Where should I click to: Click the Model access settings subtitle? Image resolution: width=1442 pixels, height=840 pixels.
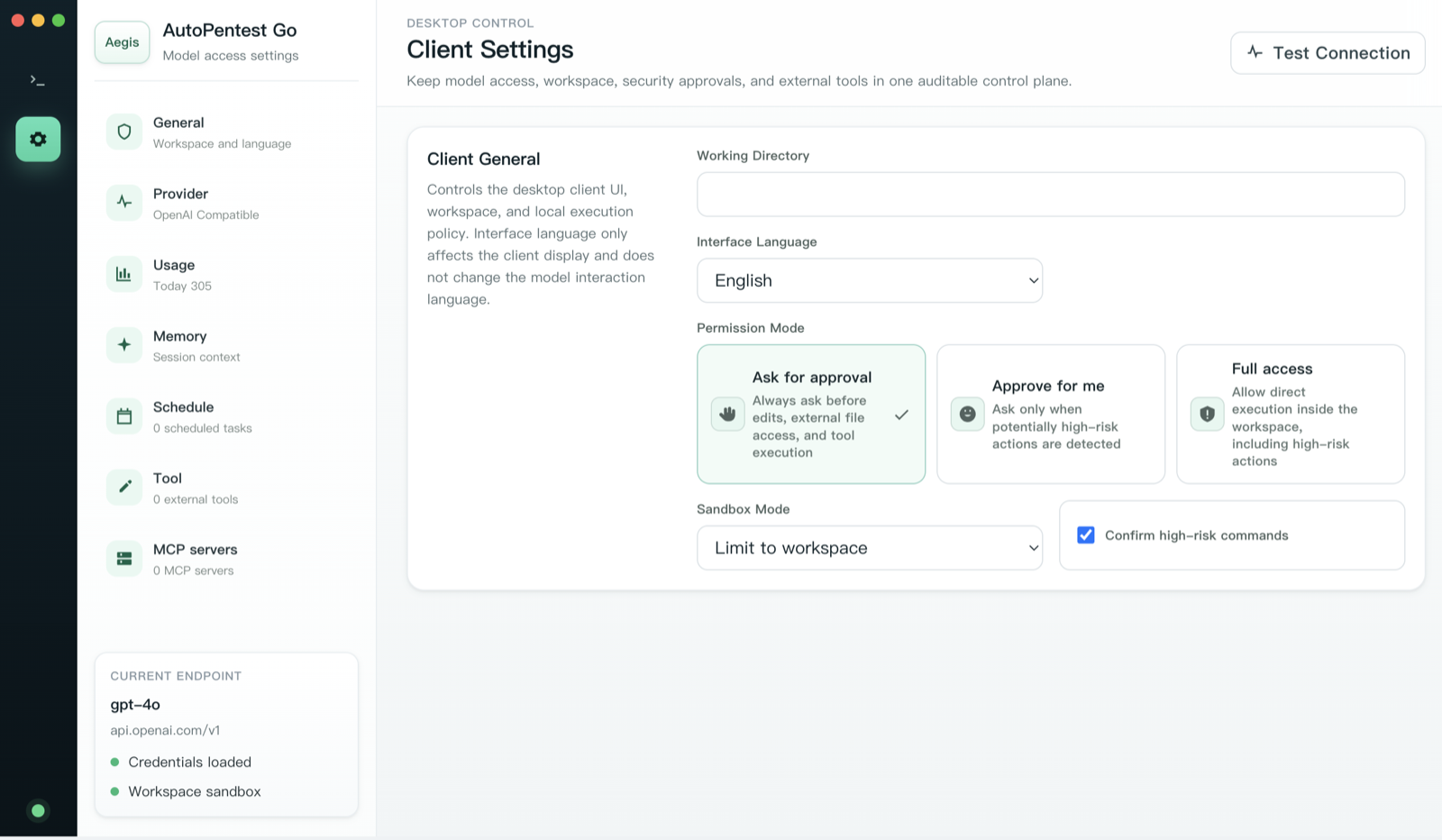tap(231, 56)
